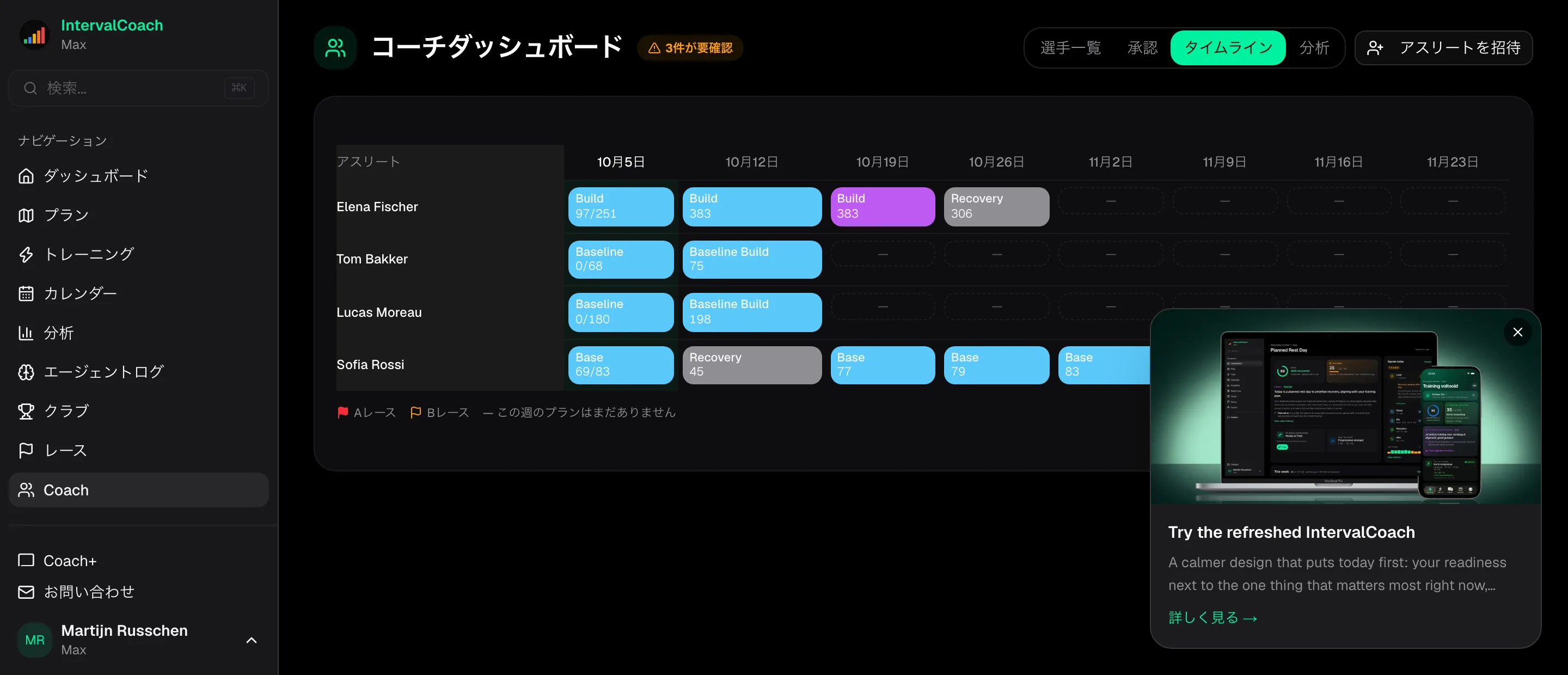The width and height of the screenshot is (1568, 675).
Task: Open Lucas Moreau Baseline 0/180 block
Action: (621, 312)
